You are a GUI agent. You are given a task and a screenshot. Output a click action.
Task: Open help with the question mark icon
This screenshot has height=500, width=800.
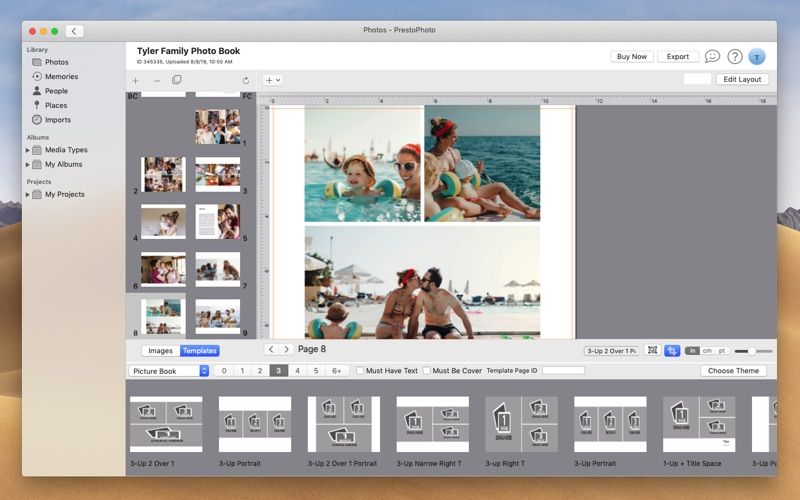(x=735, y=57)
